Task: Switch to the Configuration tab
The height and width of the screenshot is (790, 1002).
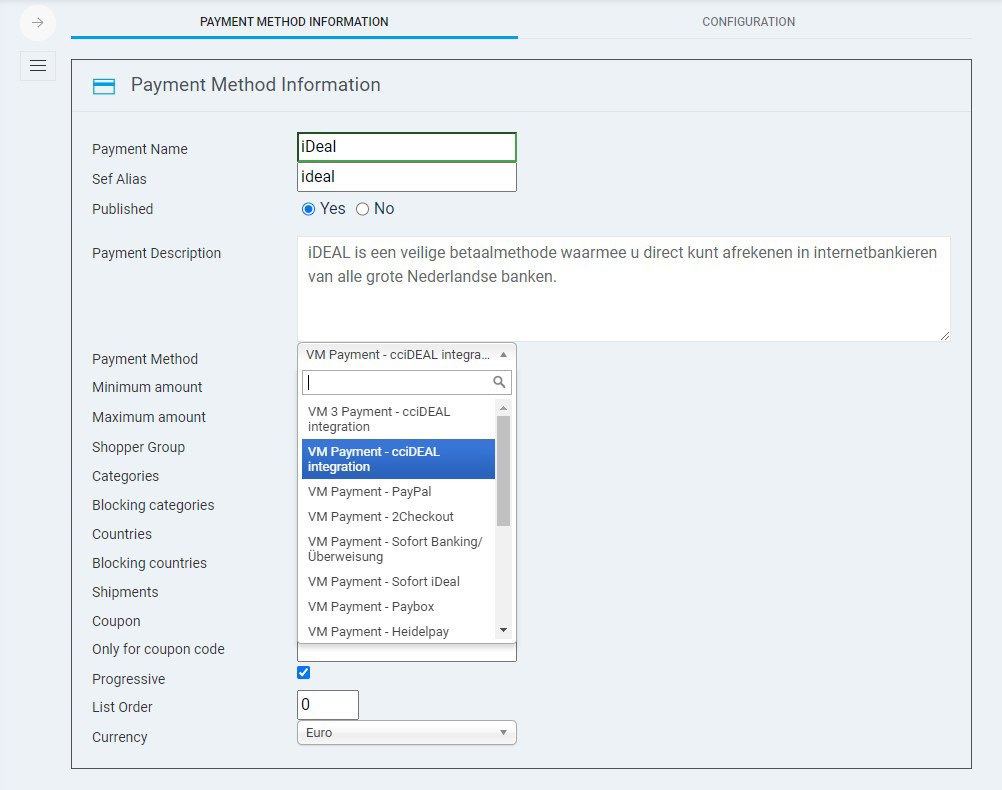Action: tap(748, 22)
